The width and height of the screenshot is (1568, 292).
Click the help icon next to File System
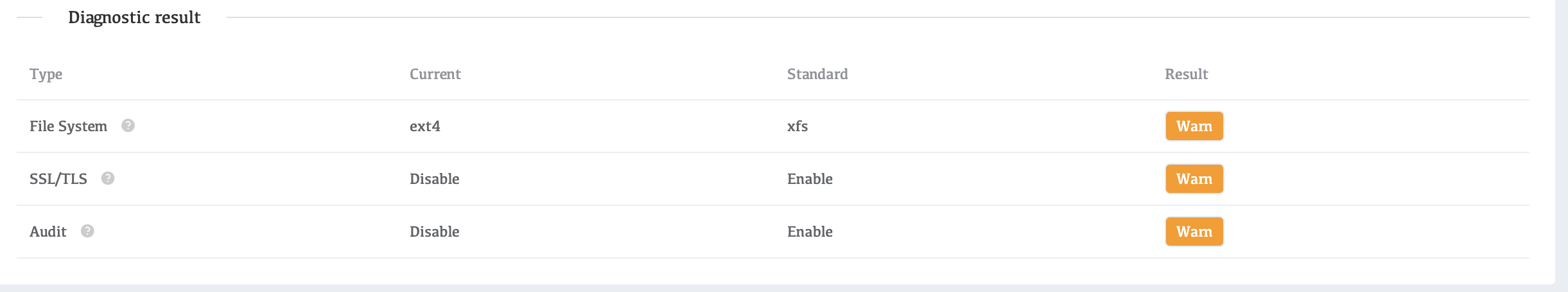coord(128,125)
